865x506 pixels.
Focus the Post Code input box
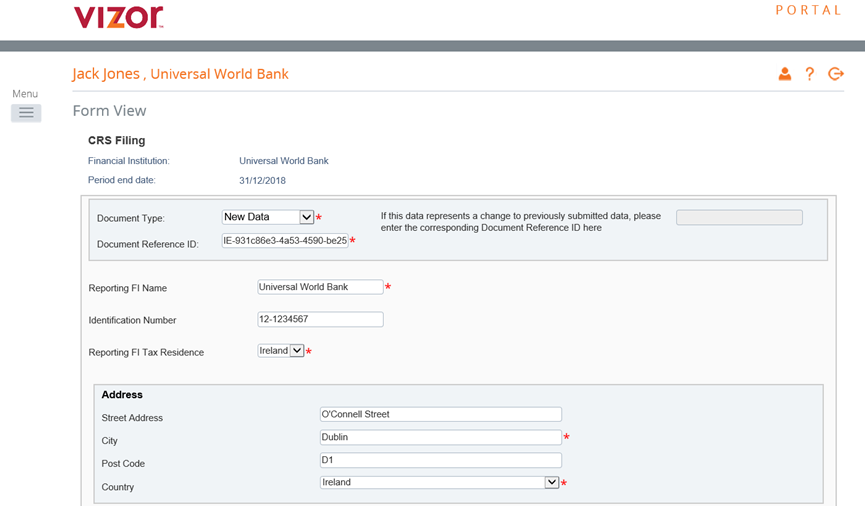pos(440,461)
